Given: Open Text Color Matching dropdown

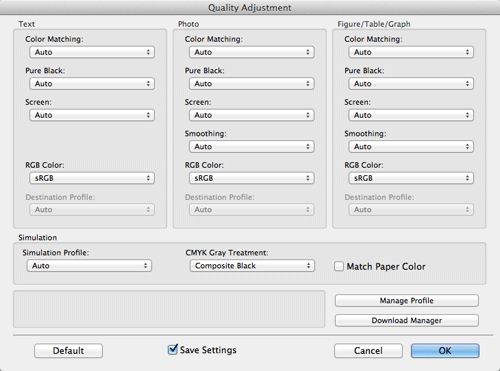Looking at the screenshot, I should tap(92, 52).
